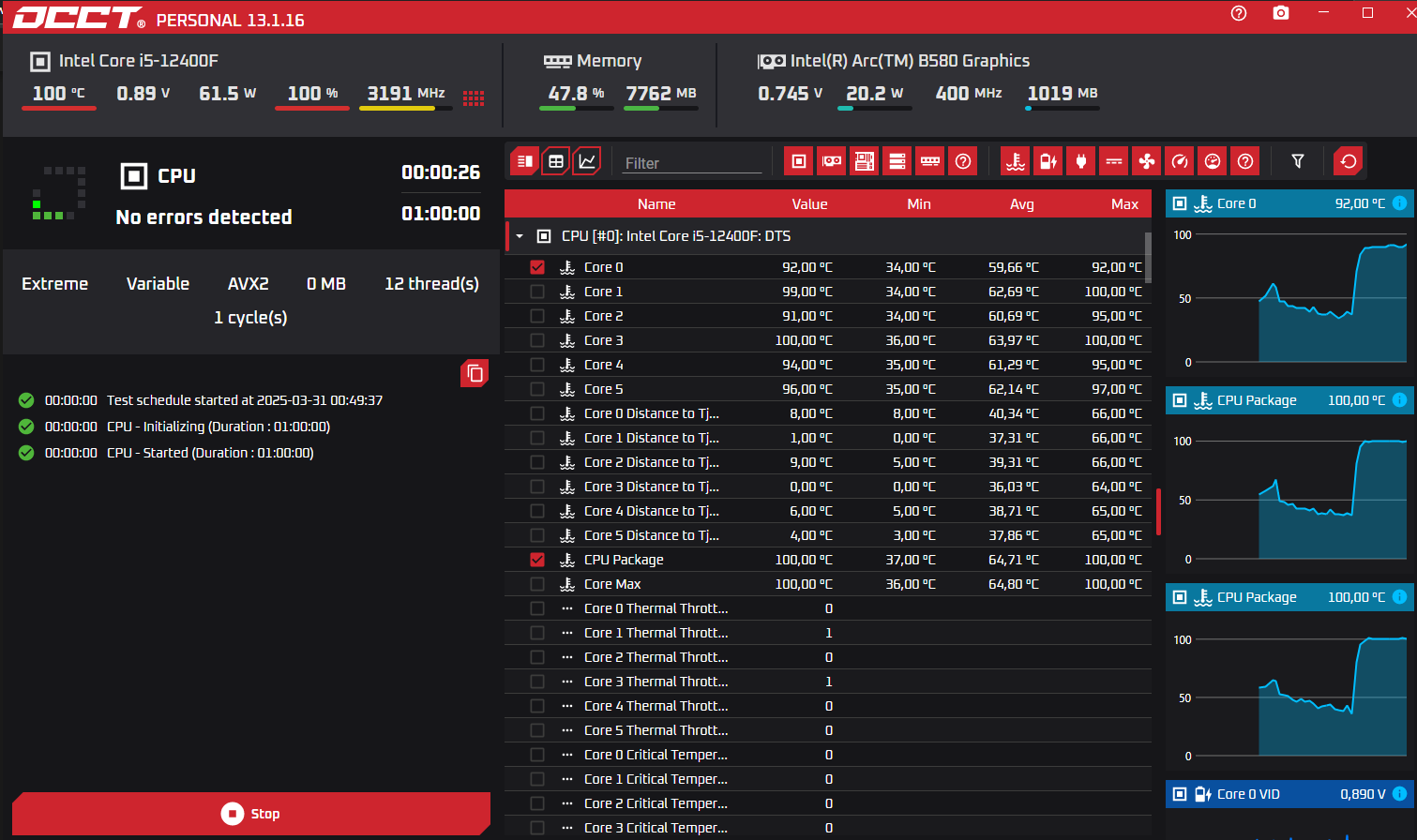Enable graphing for Core 3 temperature
Viewport: 1417px width, 840px height.
(537, 340)
